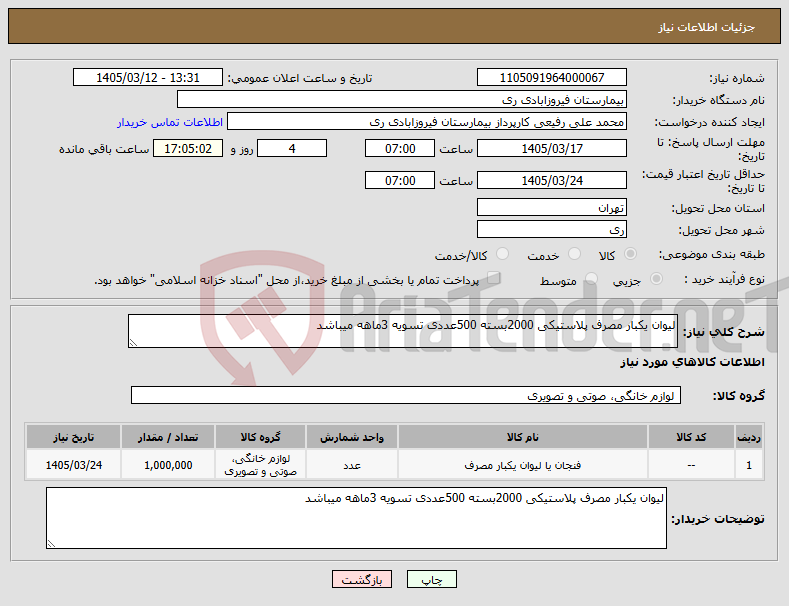This screenshot has height=606, width=789.
Task: Click the price validity date field 1405/03/24
Action: pos(551,180)
